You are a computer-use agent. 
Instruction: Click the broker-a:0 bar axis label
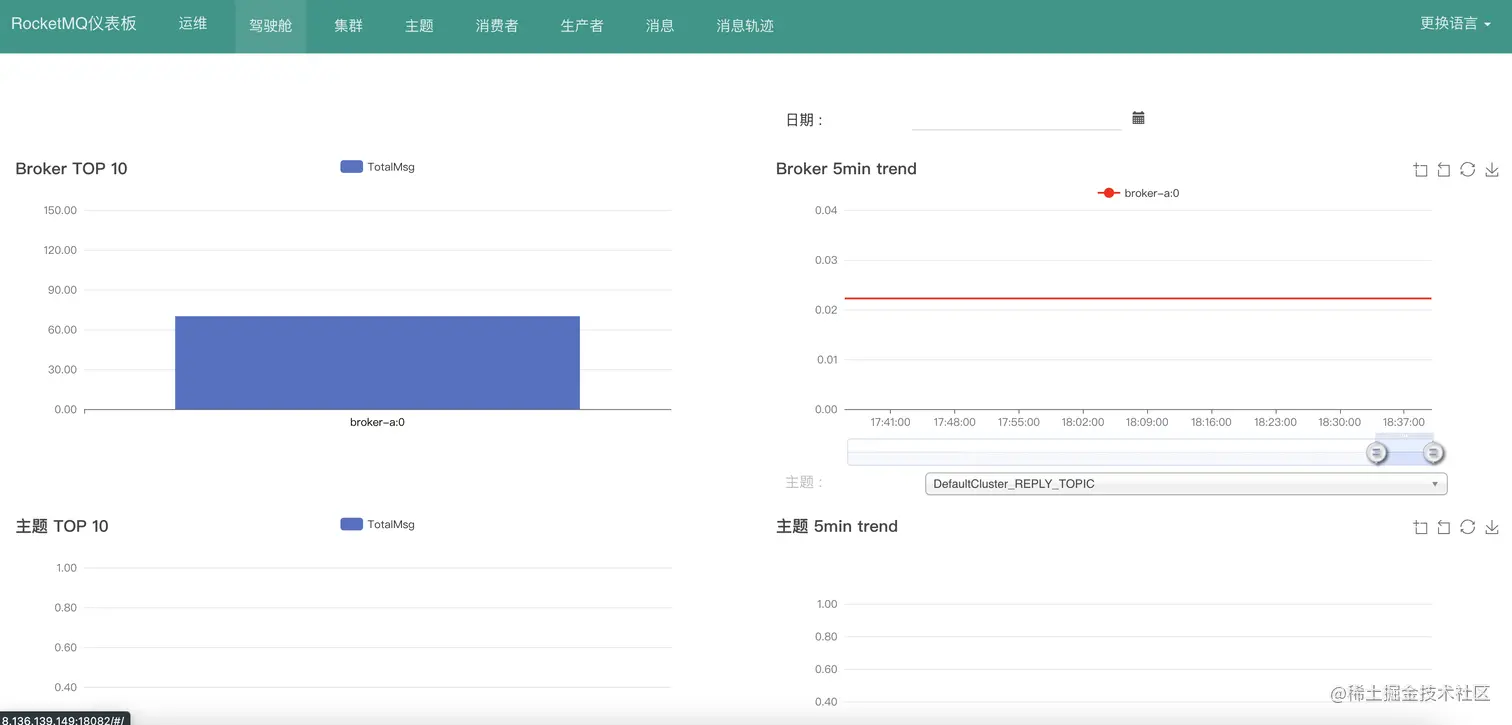point(377,422)
